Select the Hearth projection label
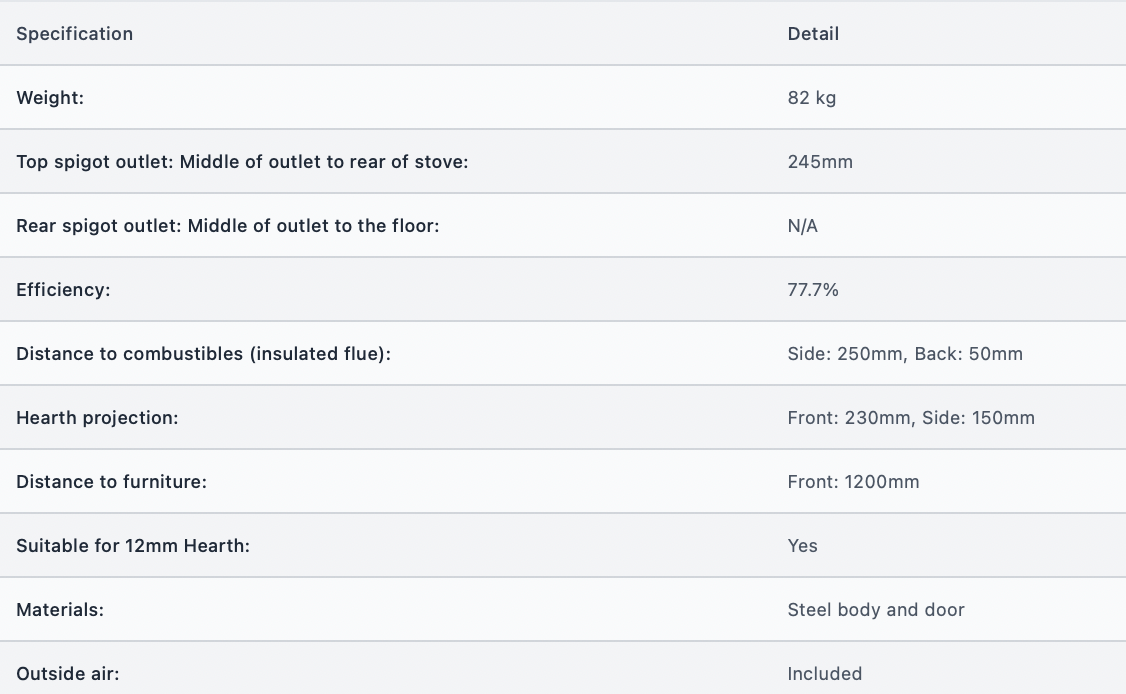Image resolution: width=1126 pixels, height=694 pixels. point(97,417)
